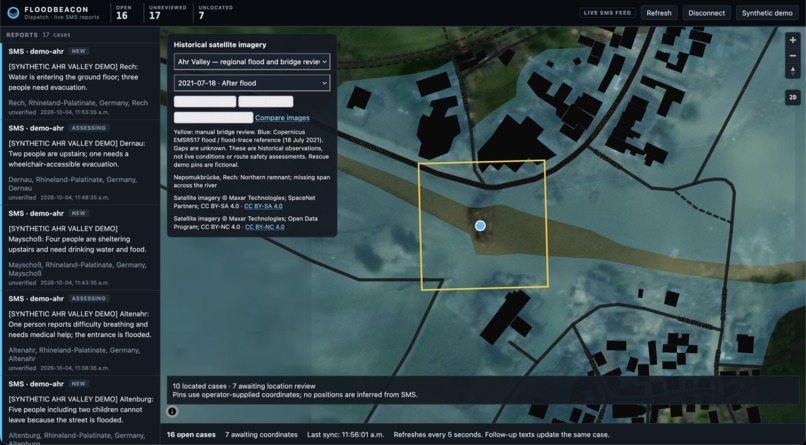Click '10 located cases · 7 awaiting location review'
806x445 pixels.
244,386
